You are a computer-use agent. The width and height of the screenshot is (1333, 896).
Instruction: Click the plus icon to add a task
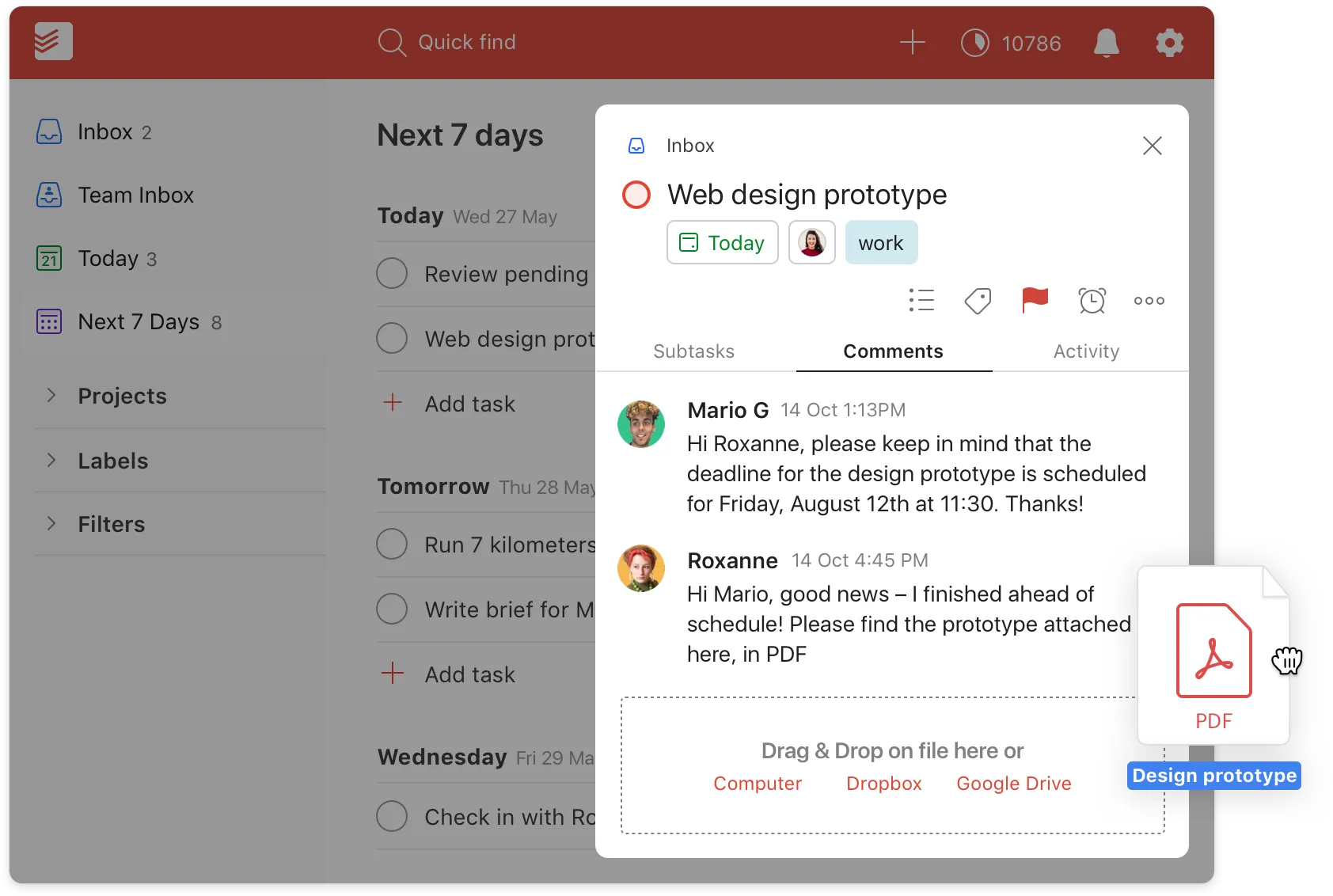pyautogui.click(x=912, y=42)
